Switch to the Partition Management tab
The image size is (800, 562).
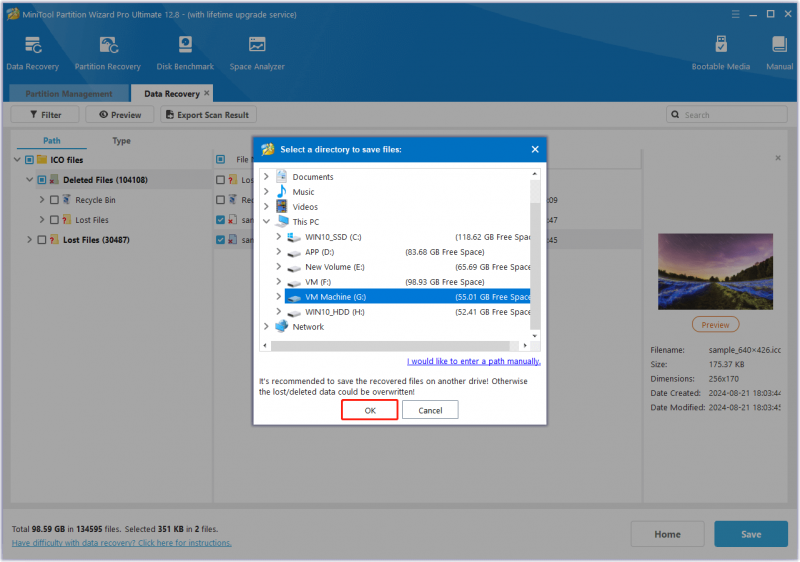(69, 94)
